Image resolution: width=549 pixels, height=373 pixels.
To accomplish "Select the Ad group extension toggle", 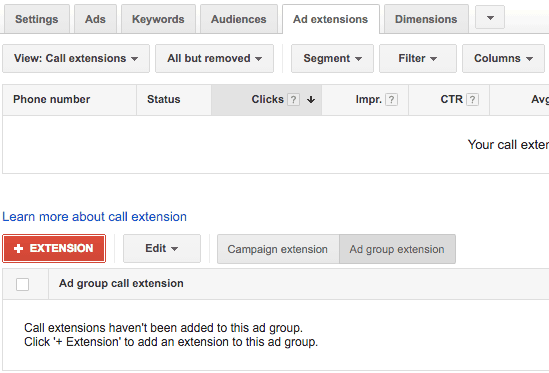I will coord(397,249).
